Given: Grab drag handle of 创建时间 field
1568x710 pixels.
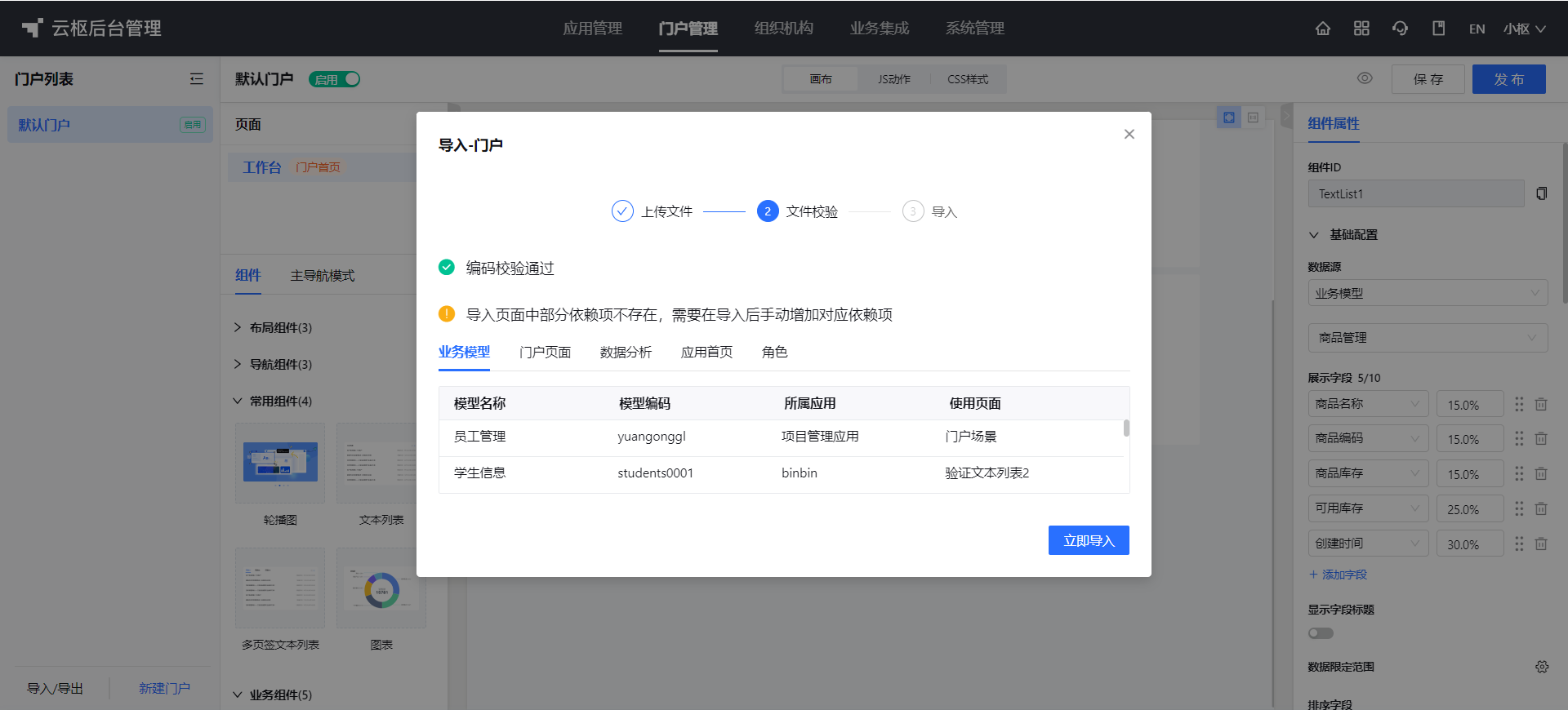Looking at the screenshot, I should (1519, 544).
